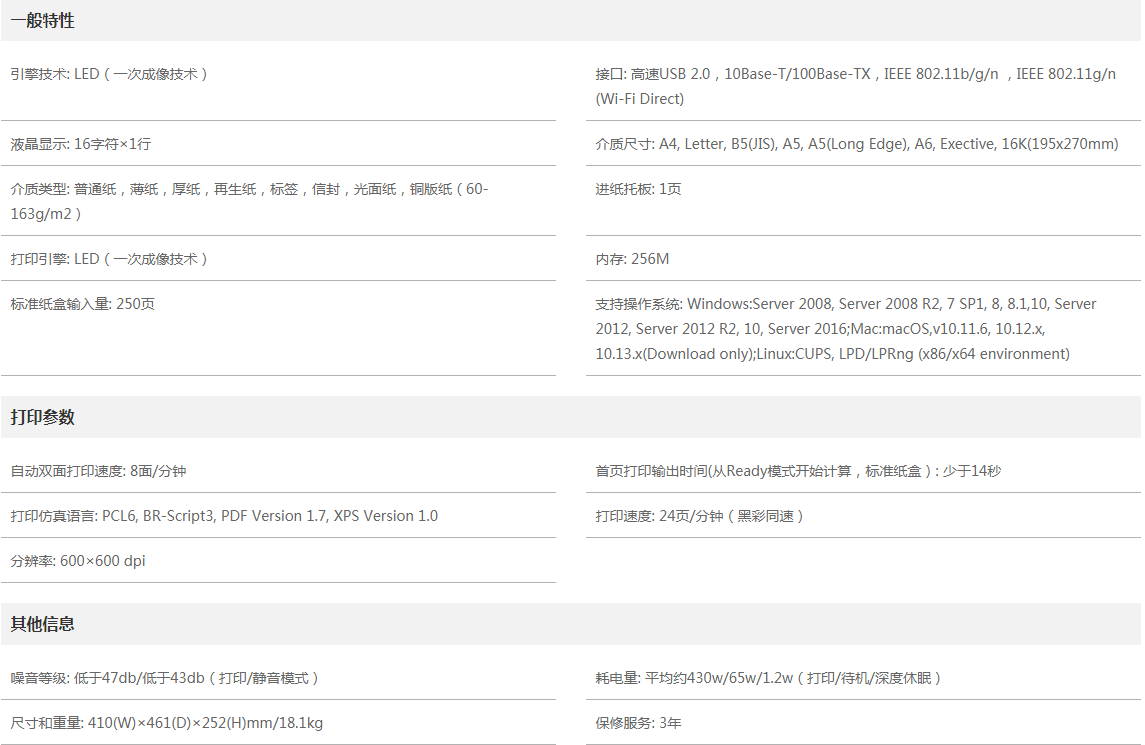Select the 介质尺寸 A4, Letter entry
Screen dimensions: 1145x745
(857, 144)
